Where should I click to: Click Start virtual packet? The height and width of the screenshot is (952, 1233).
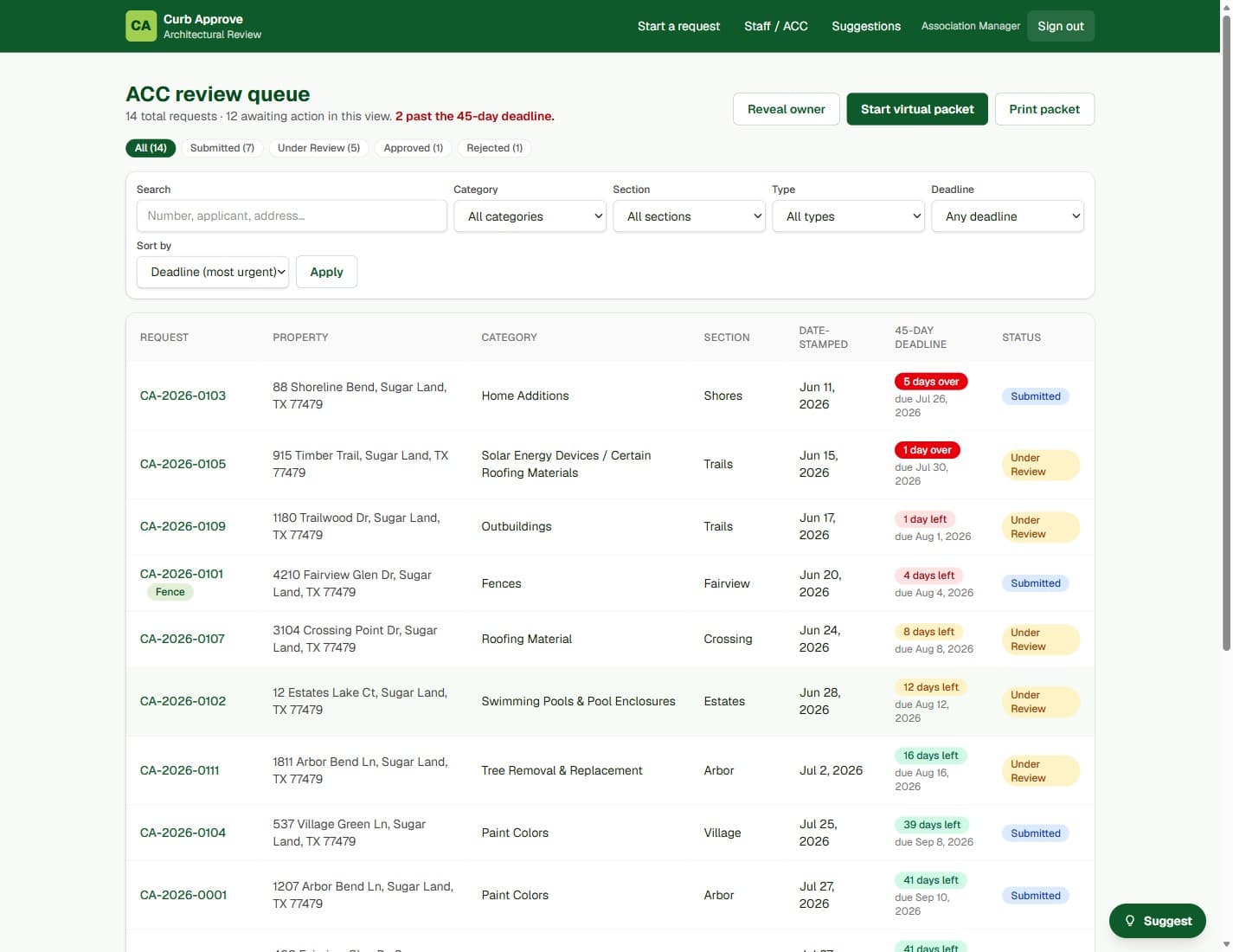917,109
